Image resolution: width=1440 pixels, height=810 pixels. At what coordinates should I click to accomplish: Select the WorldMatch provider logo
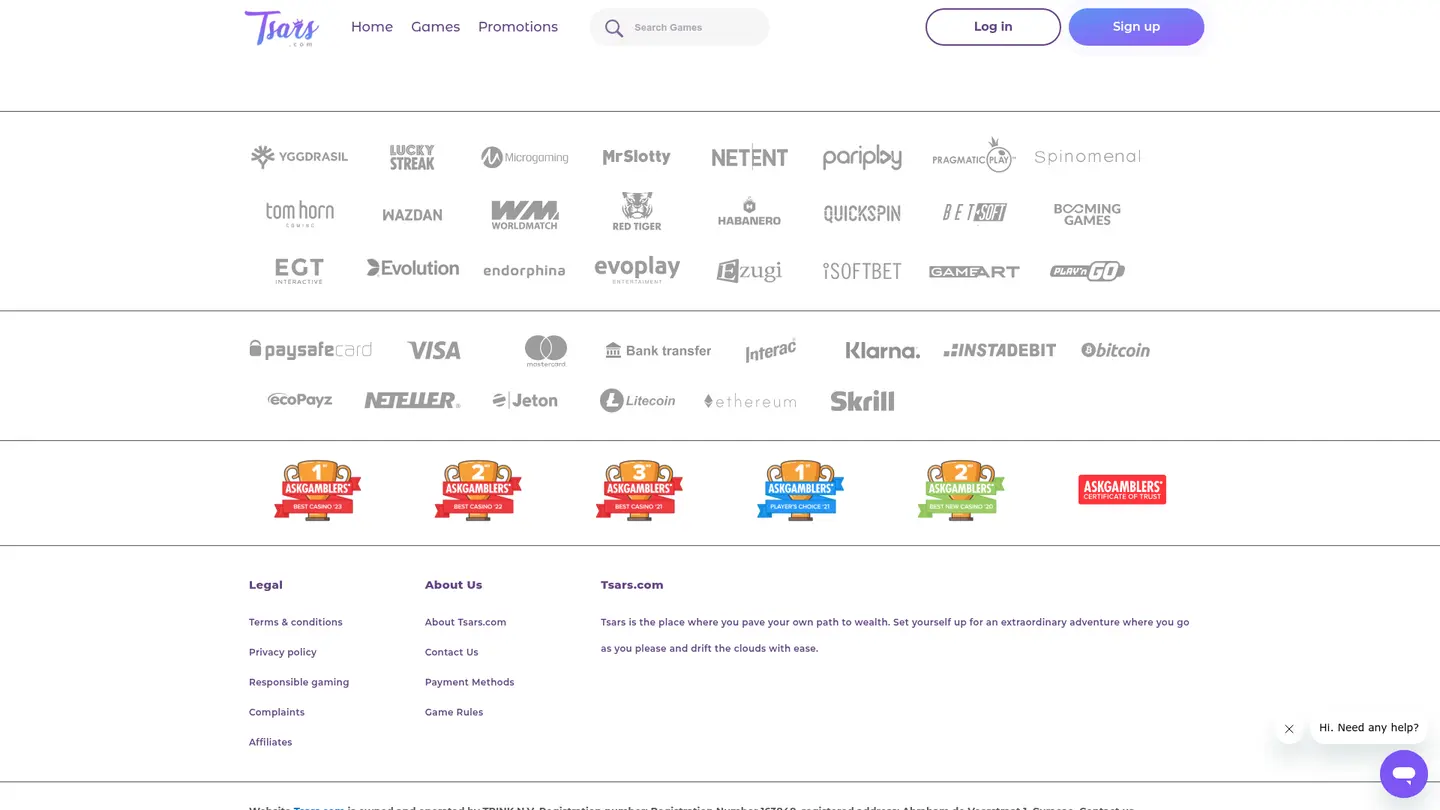[524, 214]
